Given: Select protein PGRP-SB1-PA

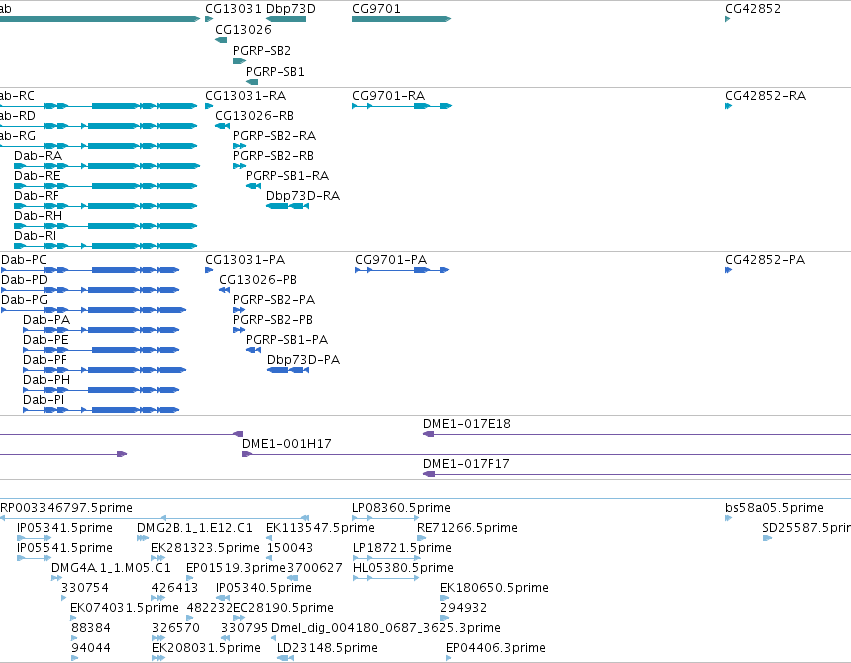Looking at the screenshot, I should [x=287, y=340].
